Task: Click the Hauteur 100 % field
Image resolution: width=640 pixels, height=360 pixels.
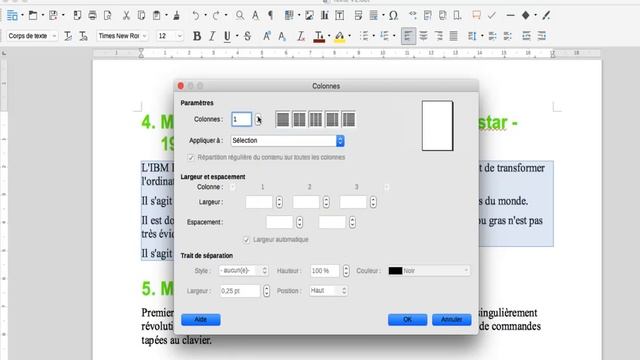Action: tap(324, 271)
